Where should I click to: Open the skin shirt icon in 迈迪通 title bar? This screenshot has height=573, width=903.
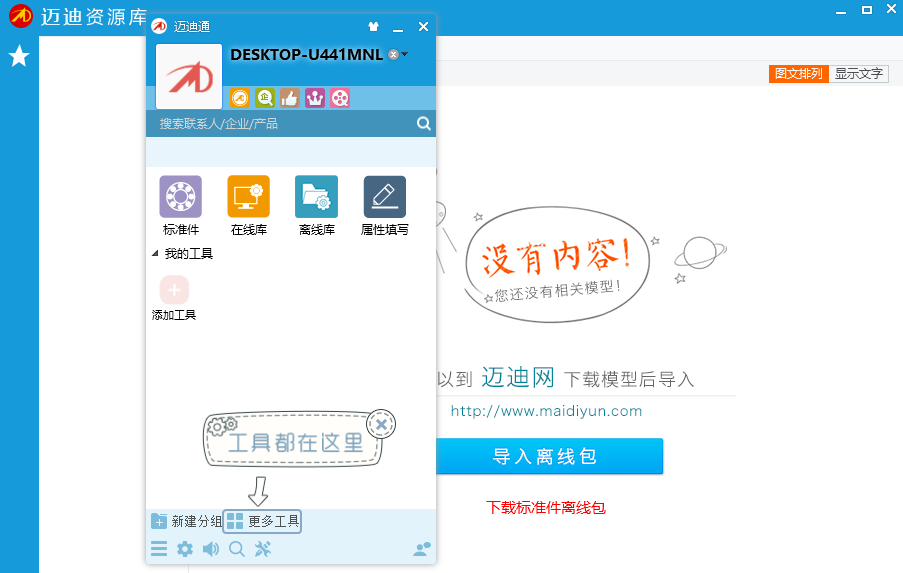(373, 26)
